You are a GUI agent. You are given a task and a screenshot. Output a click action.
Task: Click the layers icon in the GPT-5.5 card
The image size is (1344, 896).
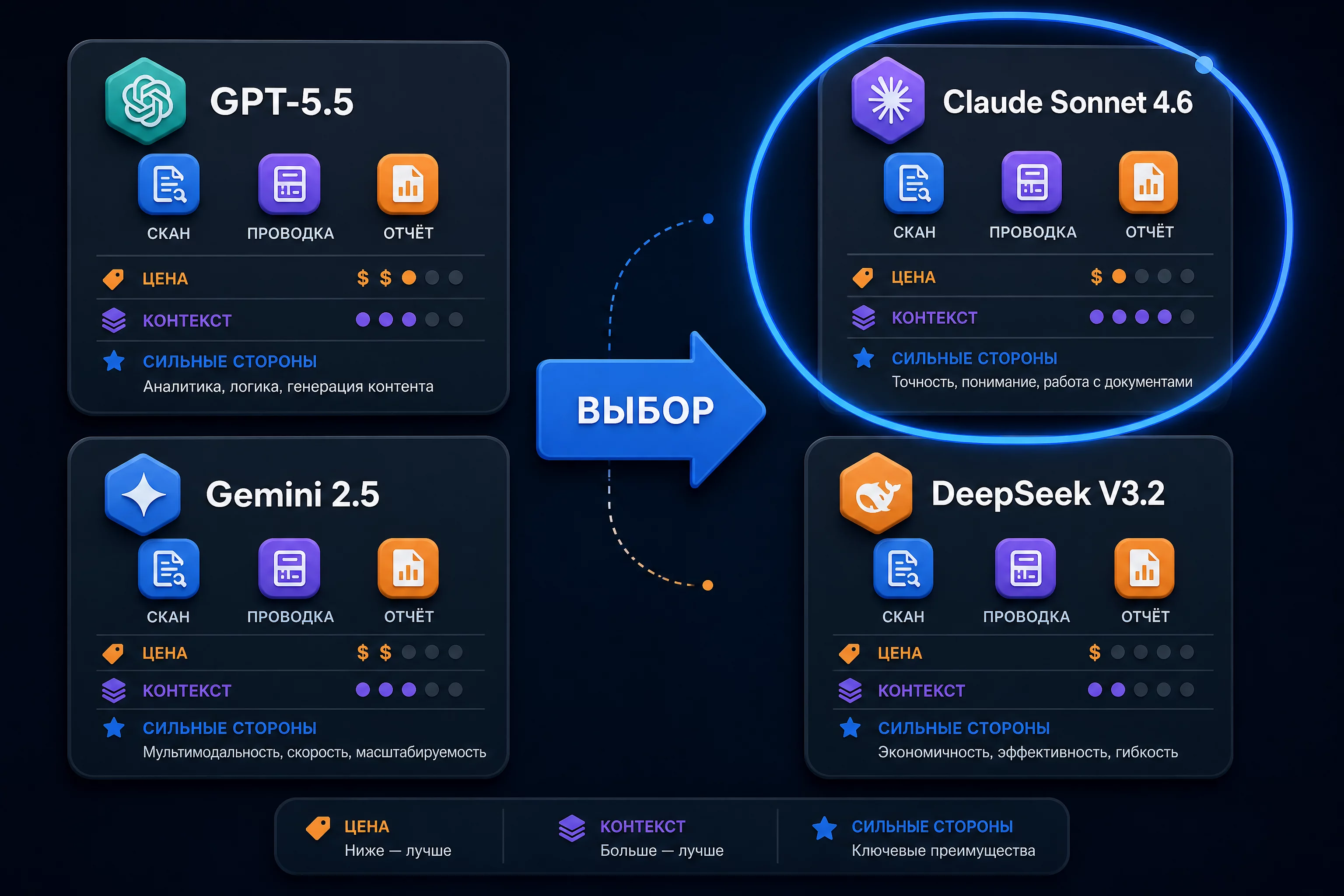point(114,320)
